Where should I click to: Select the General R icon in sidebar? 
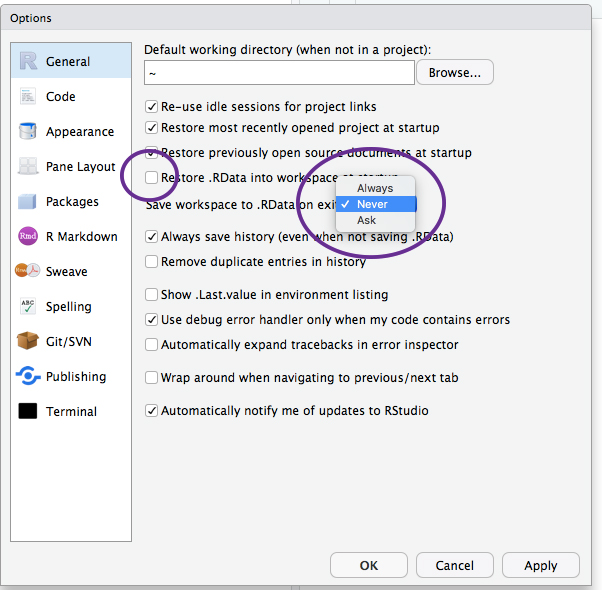[28, 61]
